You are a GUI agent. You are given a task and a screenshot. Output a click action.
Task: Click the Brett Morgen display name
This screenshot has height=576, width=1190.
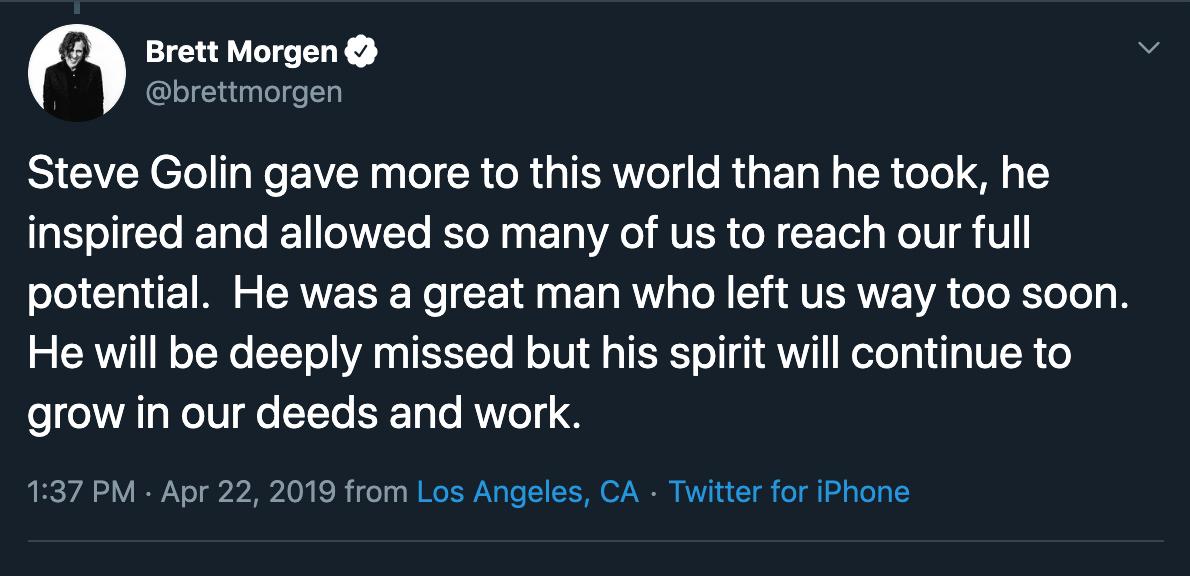pos(241,52)
